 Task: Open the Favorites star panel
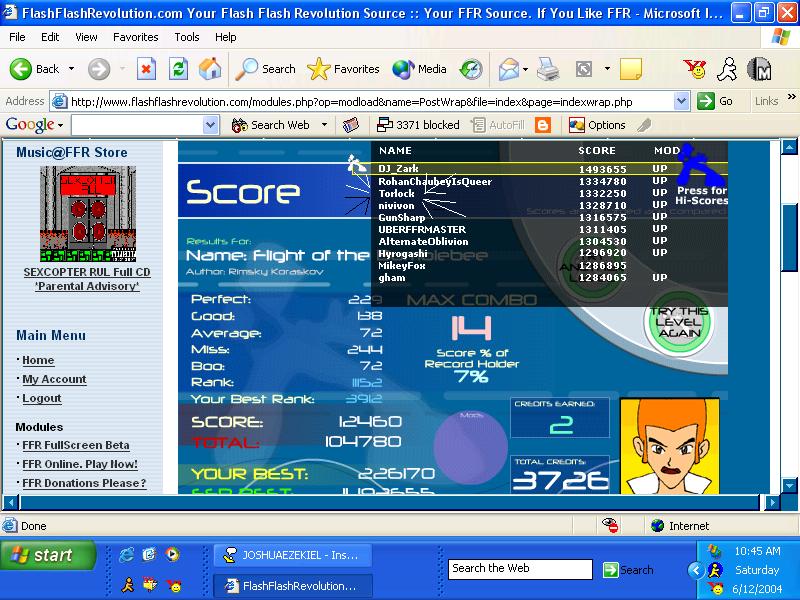[343, 69]
